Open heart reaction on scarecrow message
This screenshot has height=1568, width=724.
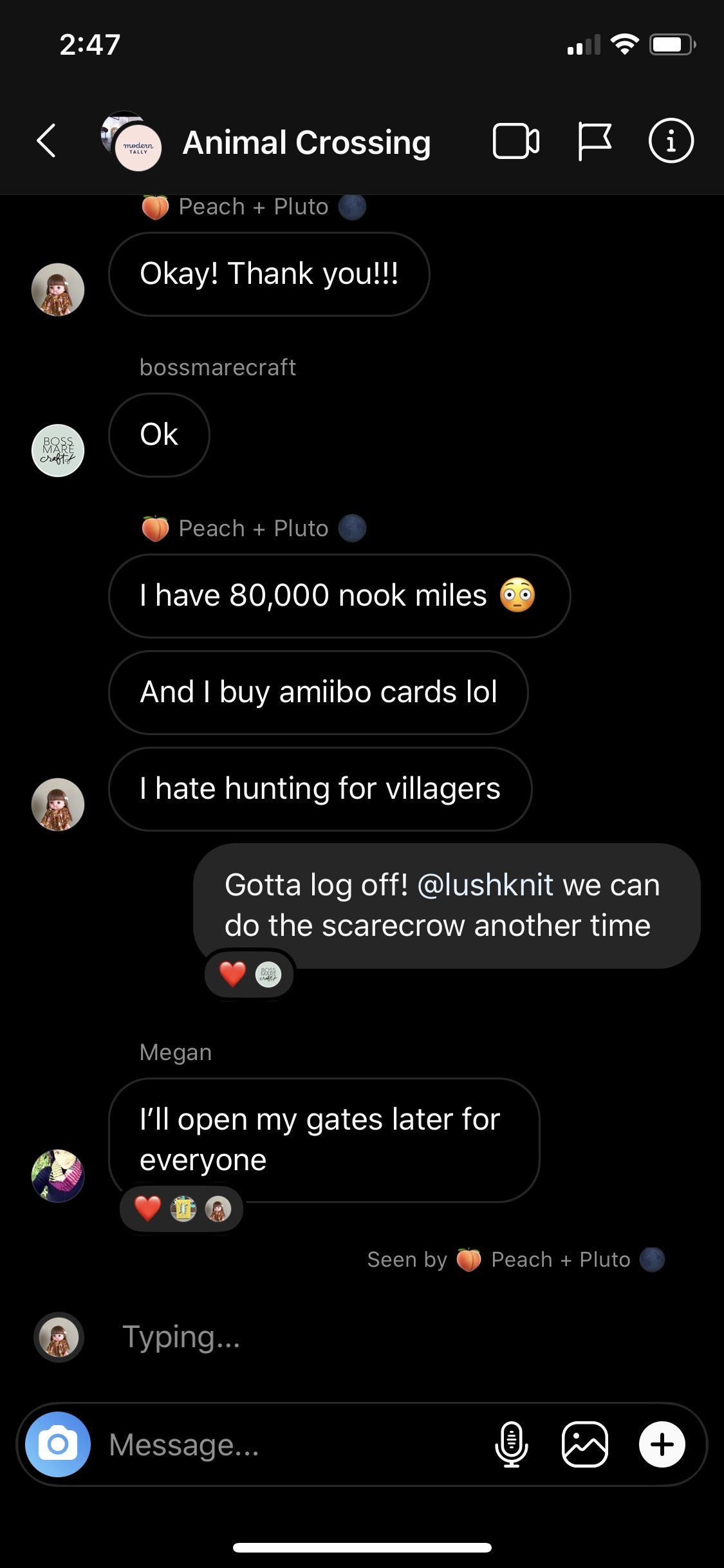[249, 975]
